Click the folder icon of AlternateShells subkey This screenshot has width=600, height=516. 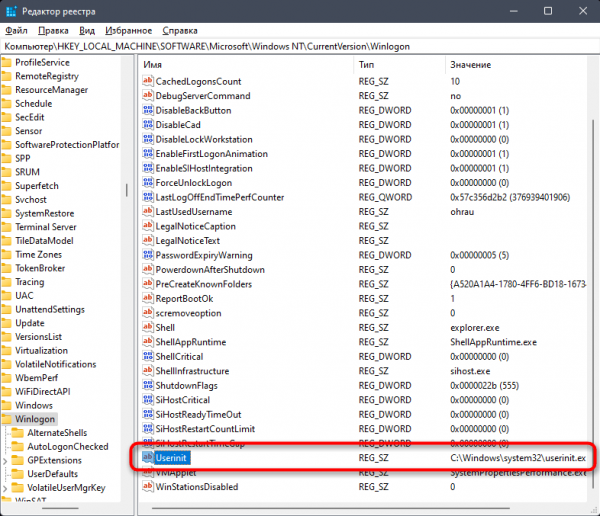click(18, 433)
